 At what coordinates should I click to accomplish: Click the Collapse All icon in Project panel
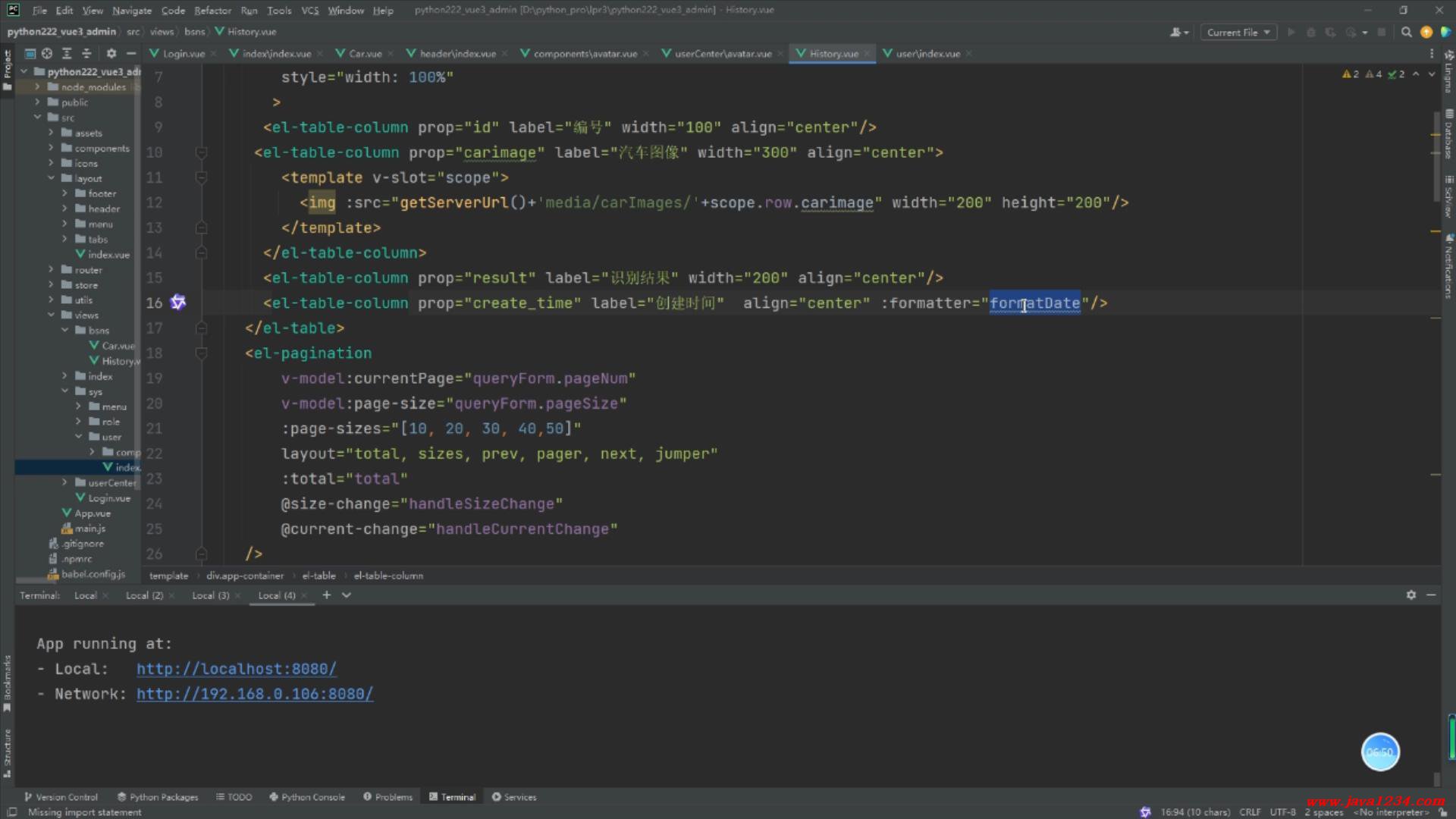pos(86,54)
